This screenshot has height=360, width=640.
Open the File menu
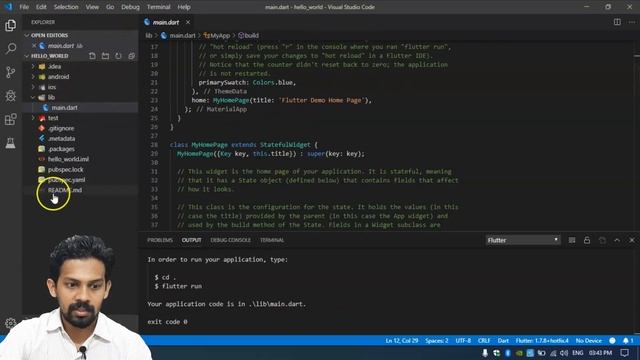pos(24,7)
